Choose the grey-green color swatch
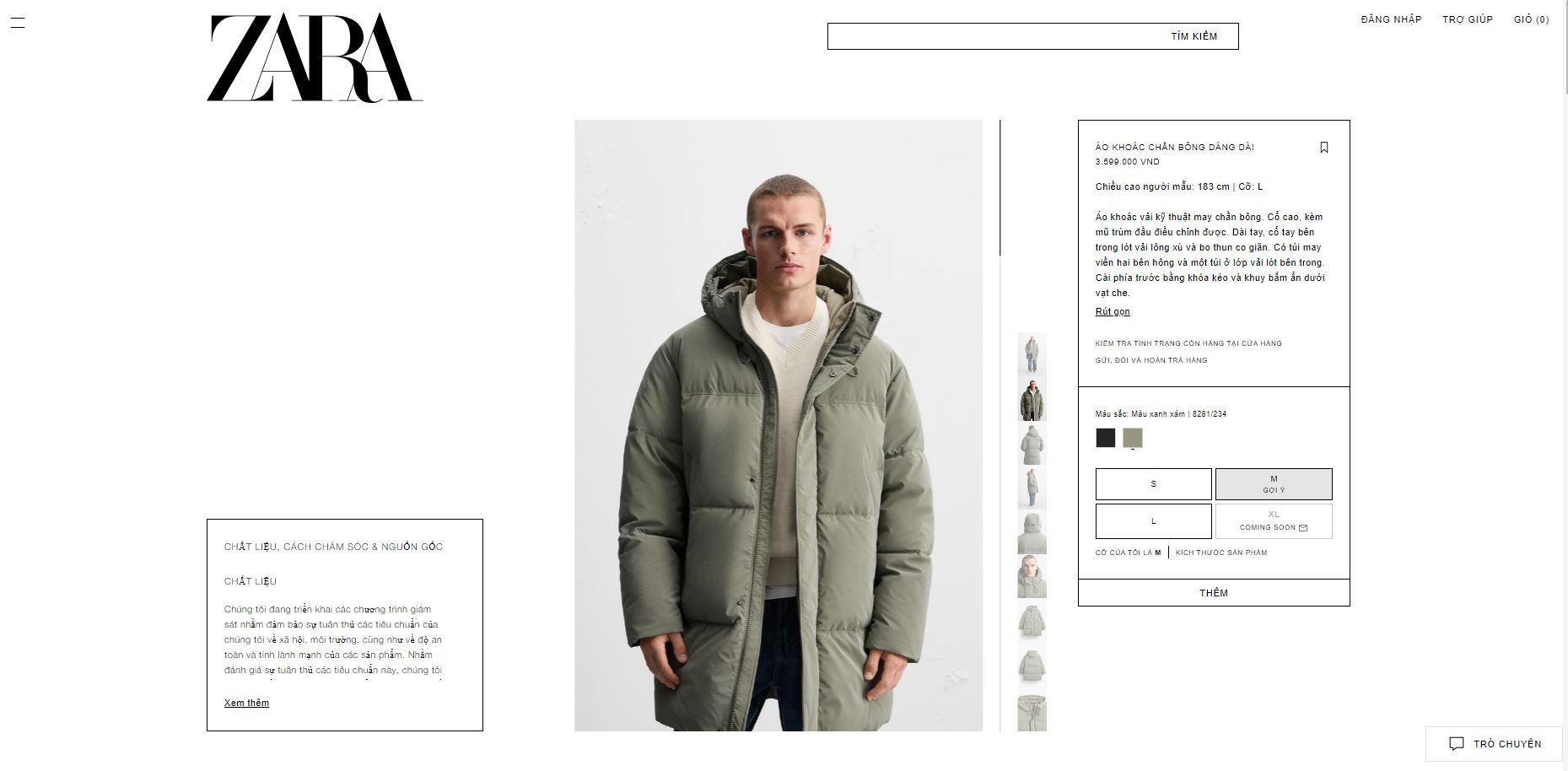Image resolution: width=1568 pixels, height=771 pixels. [1133, 438]
